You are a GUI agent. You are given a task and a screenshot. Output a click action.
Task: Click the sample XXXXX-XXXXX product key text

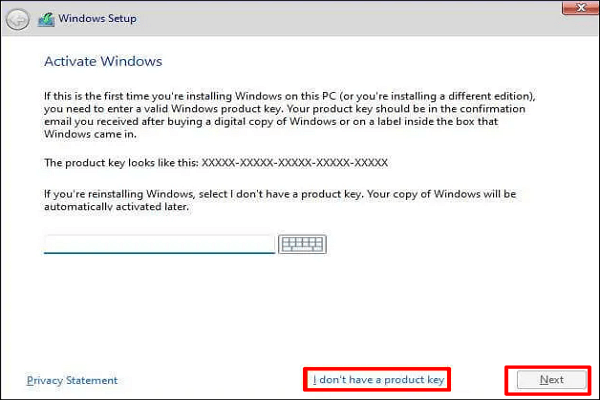pyautogui.click(x=294, y=161)
